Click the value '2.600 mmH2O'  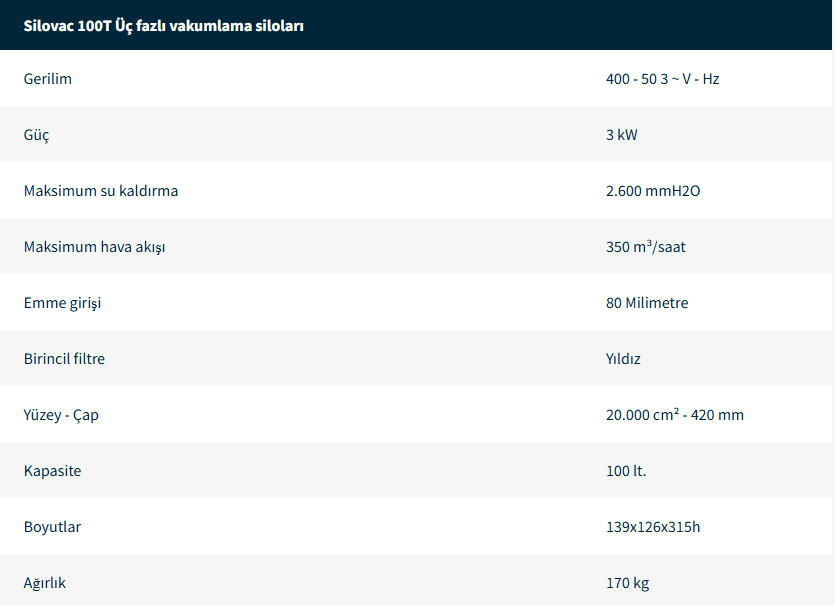653,191
